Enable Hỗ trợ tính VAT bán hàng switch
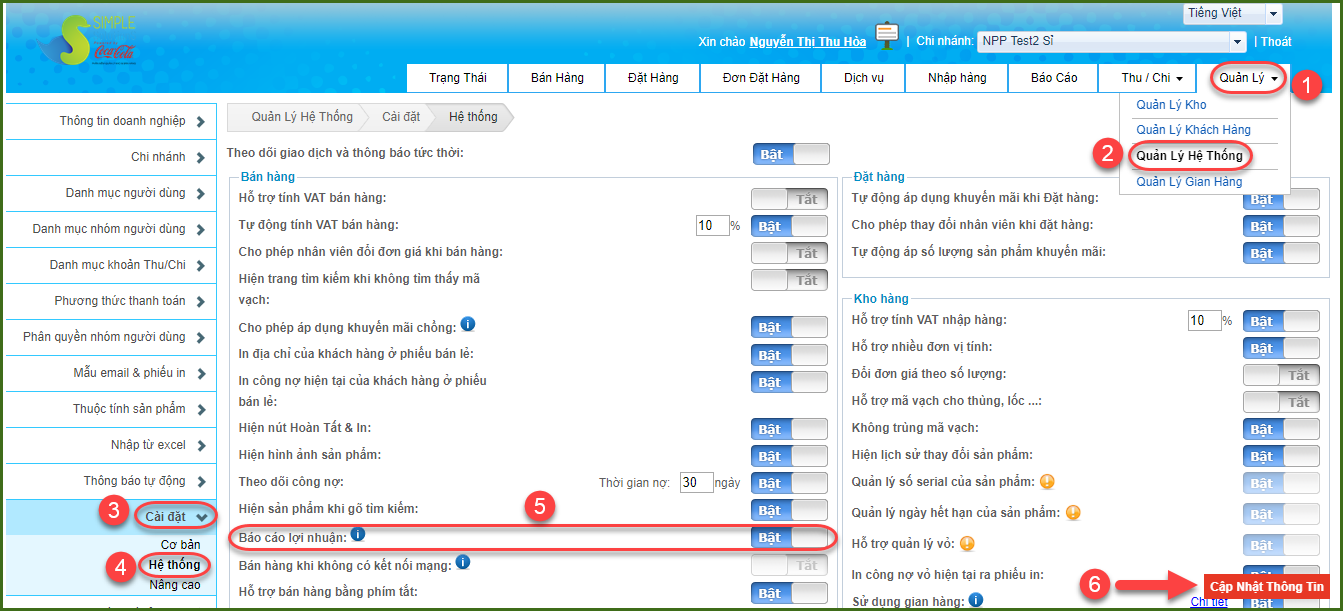Screen dimensions: 1343x611 click(789, 199)
